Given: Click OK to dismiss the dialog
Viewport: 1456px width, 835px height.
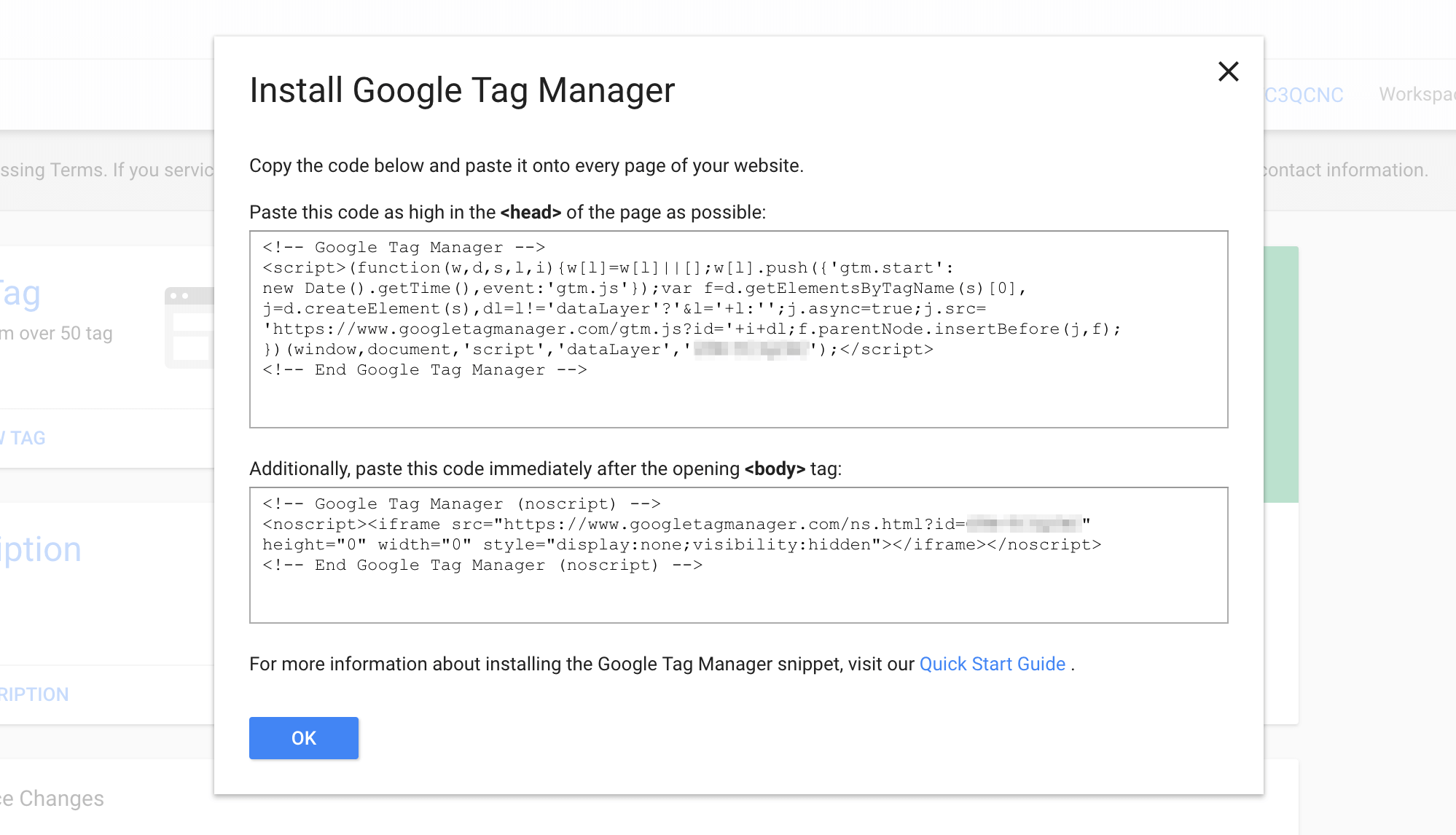Looking at the screenshot, I should [x=303, y=737].
